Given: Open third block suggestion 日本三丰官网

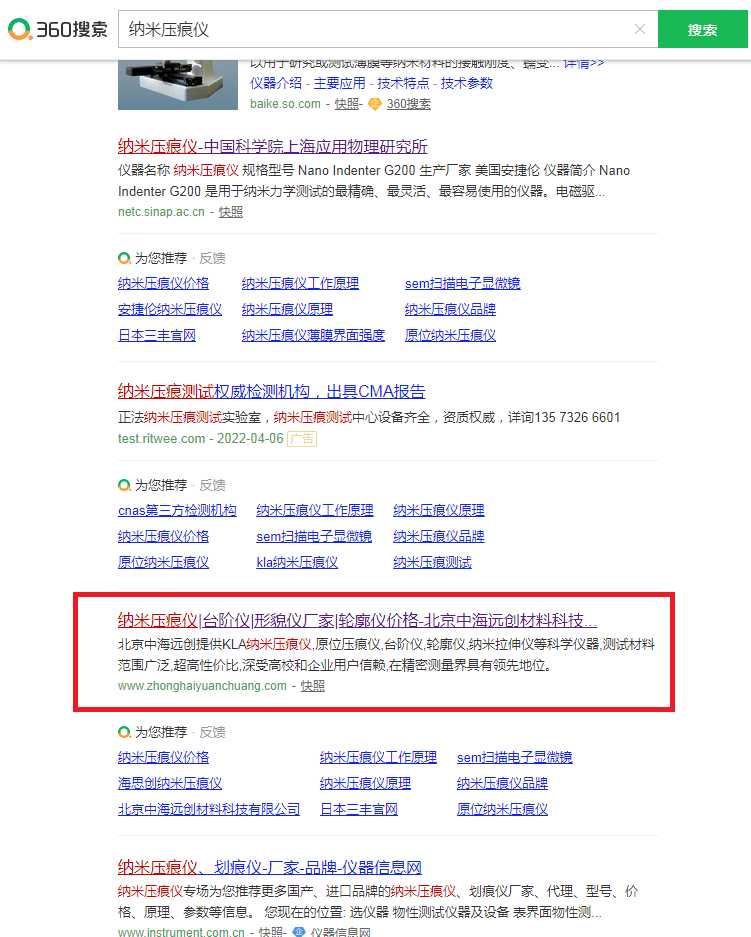Looking at the screenshot, I should point(359,809).
